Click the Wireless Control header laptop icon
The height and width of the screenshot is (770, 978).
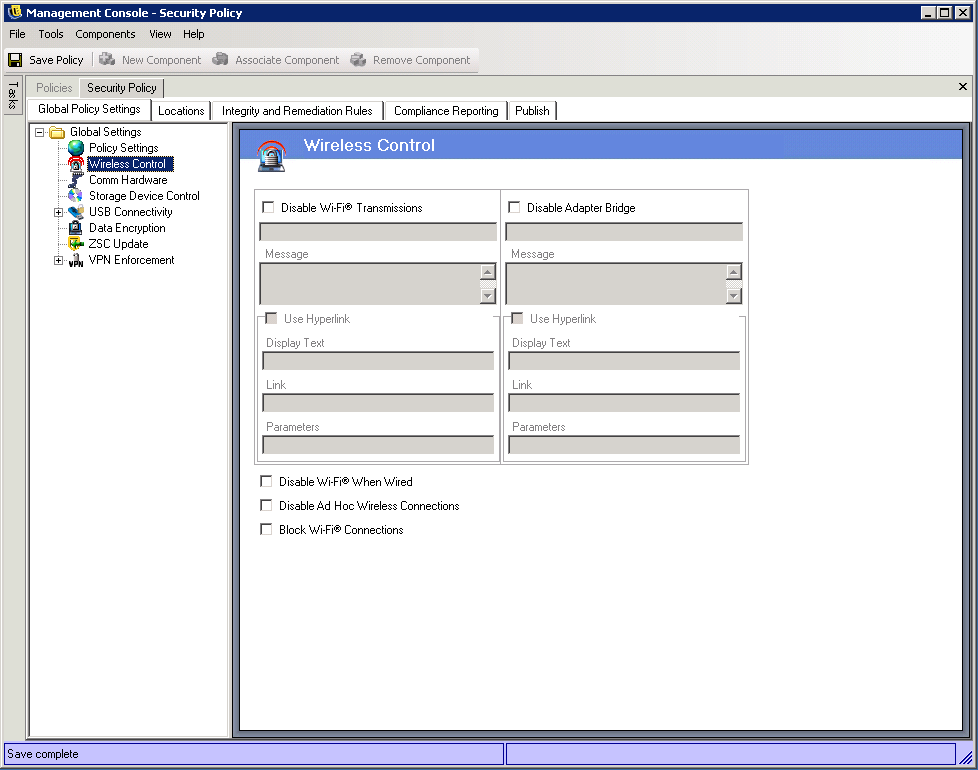pyautogui.click(x=272, y=156)
